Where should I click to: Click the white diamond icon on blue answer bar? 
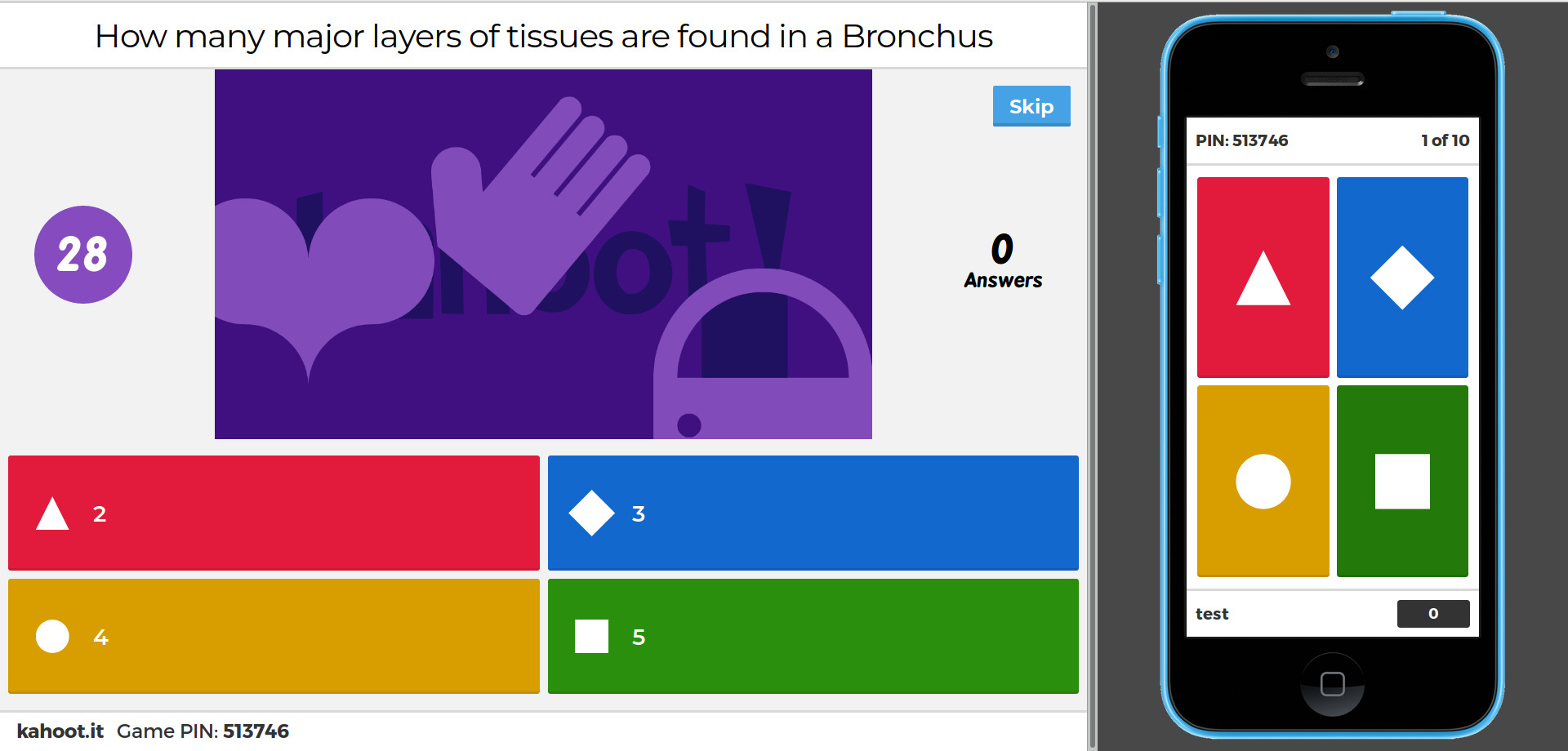pos(591,513)
